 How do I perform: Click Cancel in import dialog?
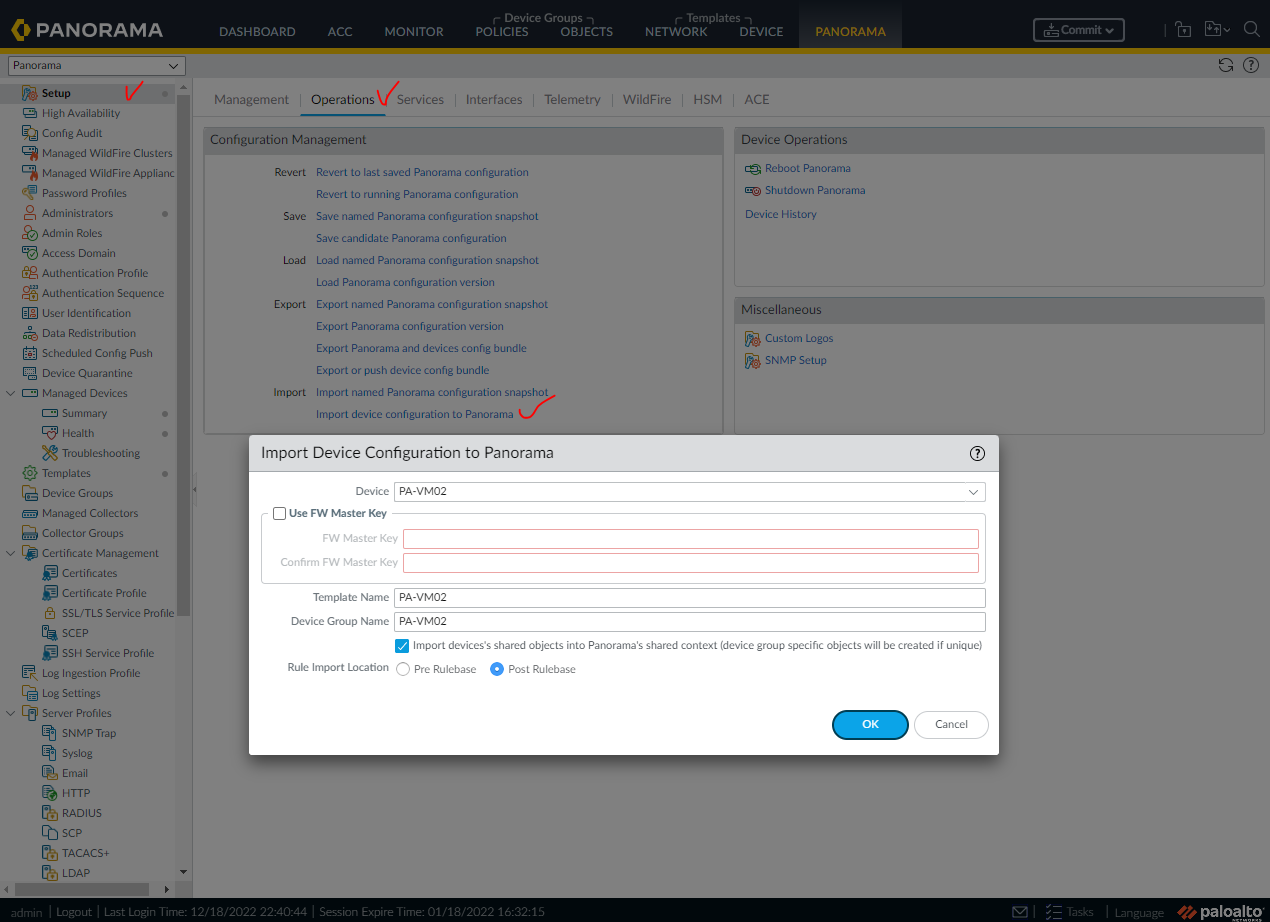[x=951, y=724]
